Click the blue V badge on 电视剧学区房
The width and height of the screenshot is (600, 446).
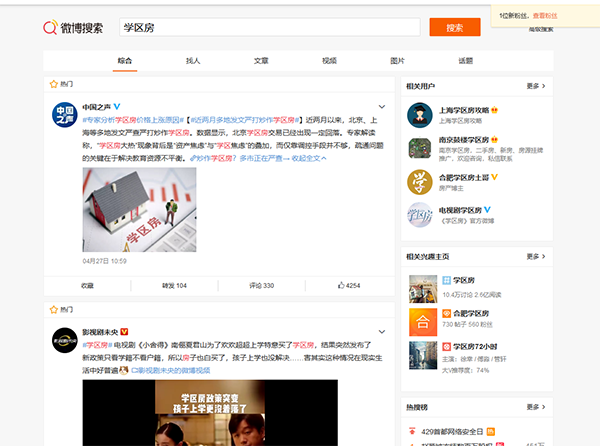(487, 210)
